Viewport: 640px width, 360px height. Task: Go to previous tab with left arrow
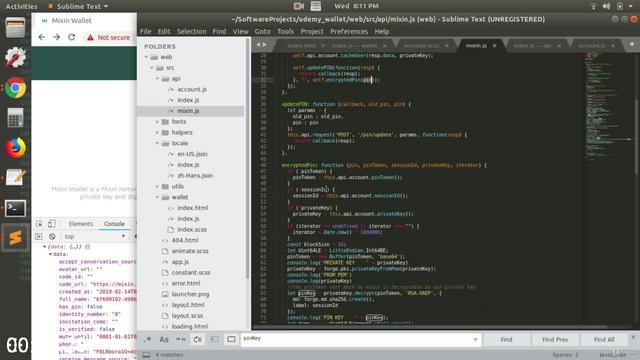click(x=258, y=45)
